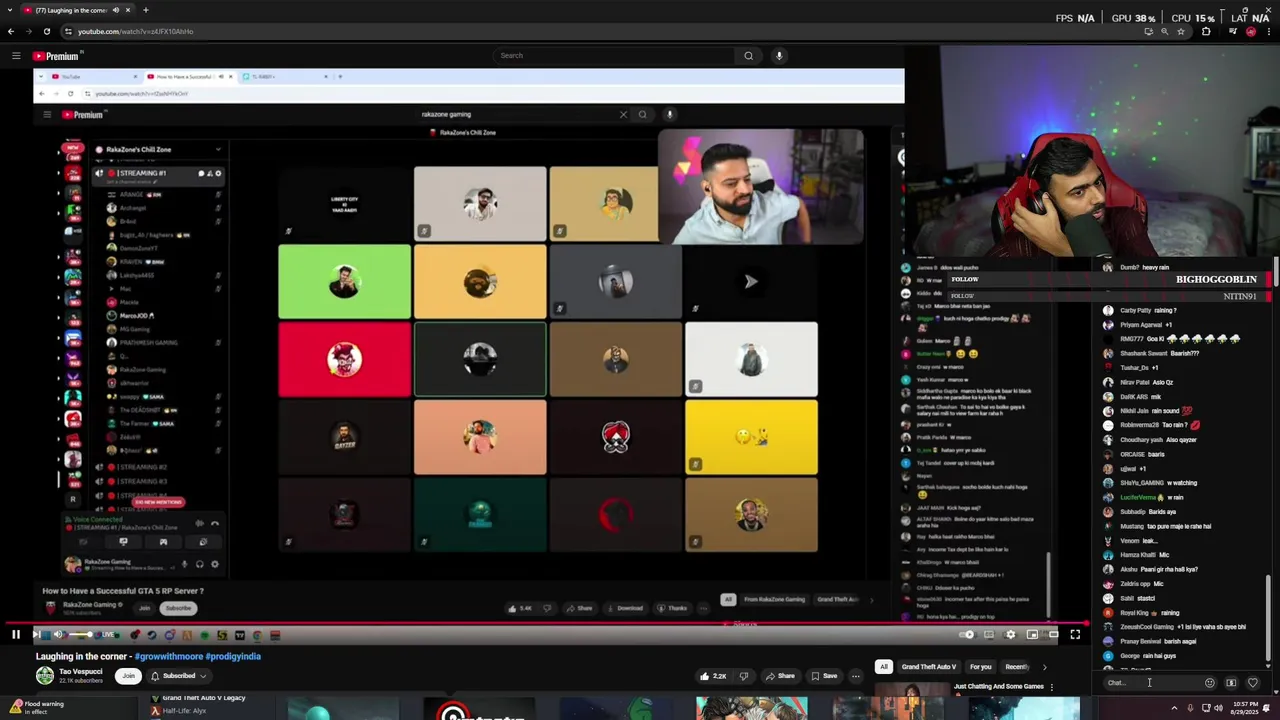Viewport: 1280px width, 720px height.
Task: Open the site information icon in the address bar
Action: click(69, 31)
